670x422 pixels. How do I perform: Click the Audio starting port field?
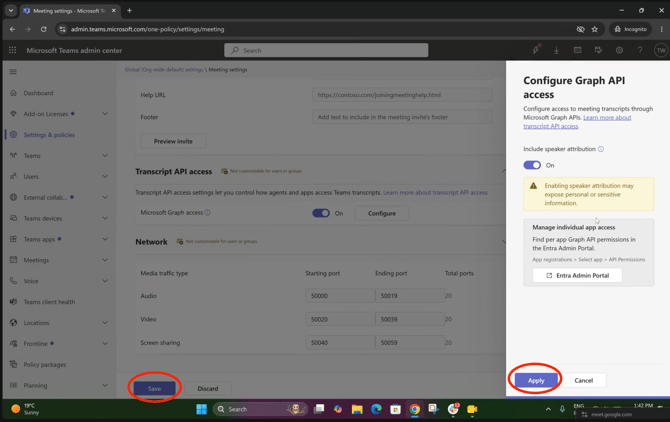[x=340, y=296]
